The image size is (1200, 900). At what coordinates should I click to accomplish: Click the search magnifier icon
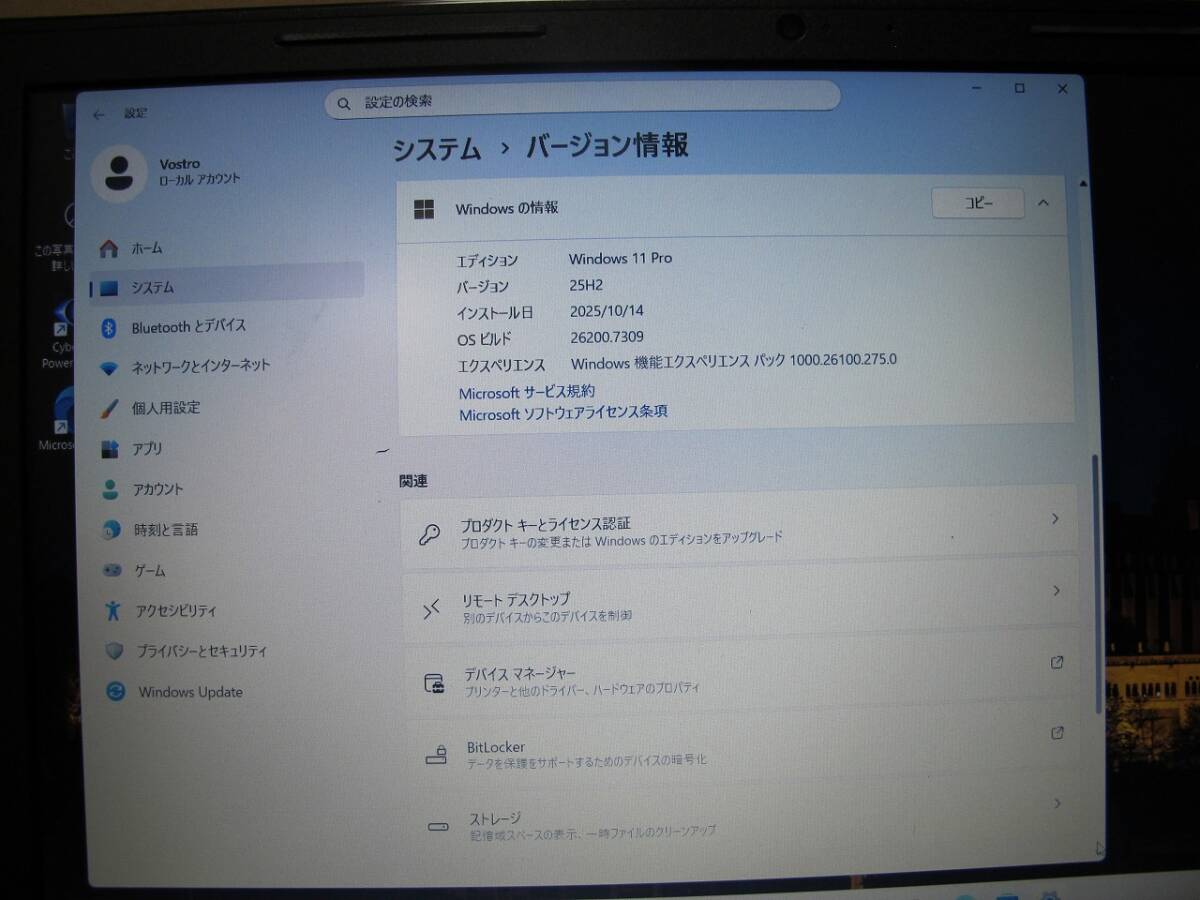[x=344, y=103]
